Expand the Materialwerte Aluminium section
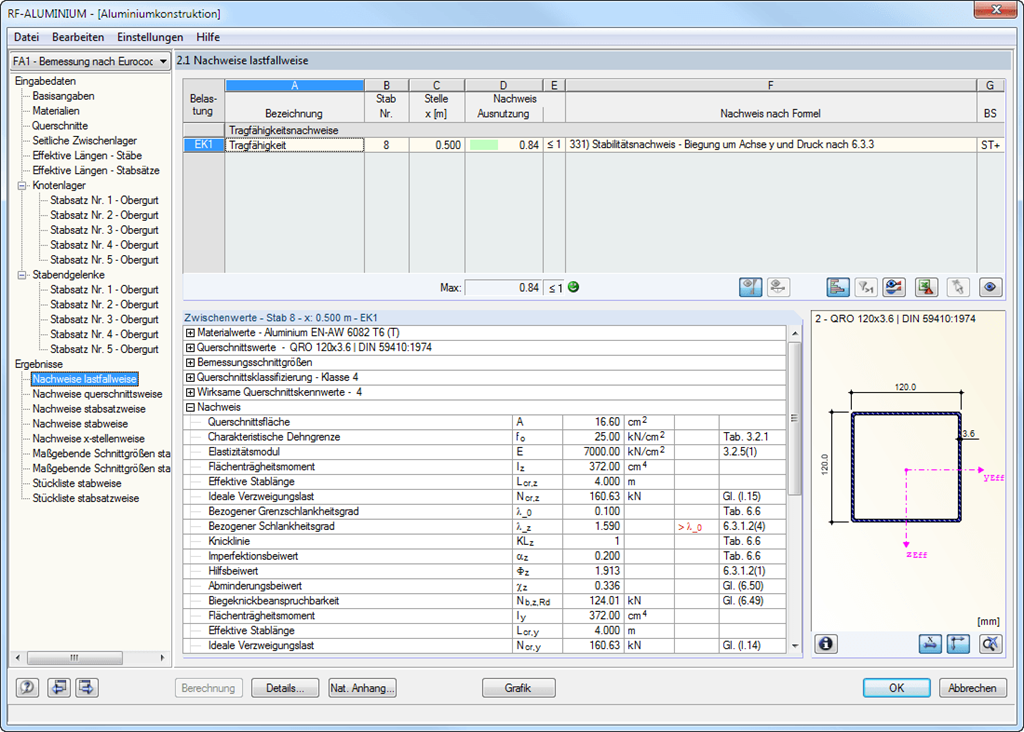 190,332
